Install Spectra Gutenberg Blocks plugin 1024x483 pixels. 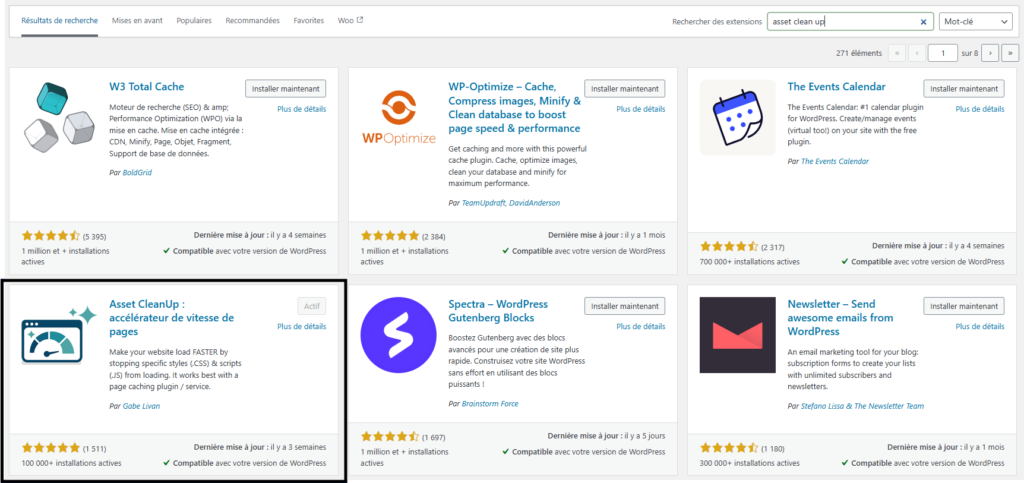625,306
